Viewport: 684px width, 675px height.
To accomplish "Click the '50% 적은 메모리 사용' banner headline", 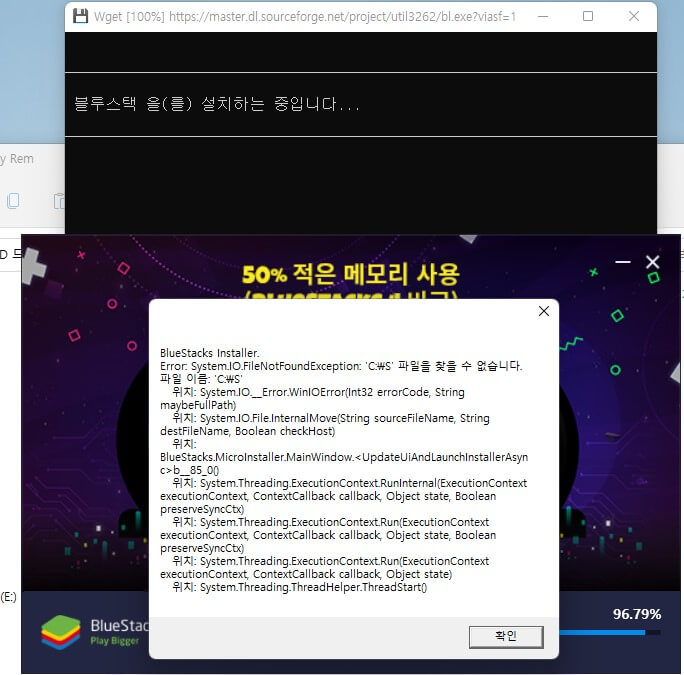I will point(351,274).
